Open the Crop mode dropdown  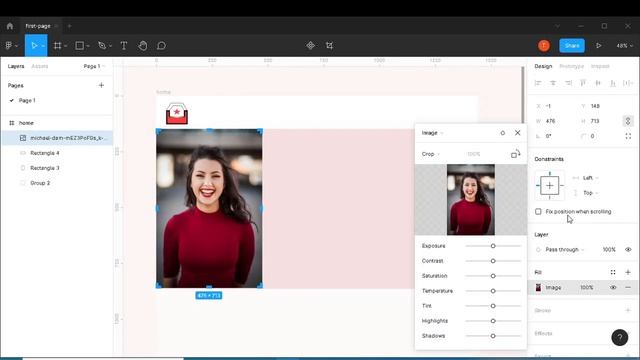431,154
